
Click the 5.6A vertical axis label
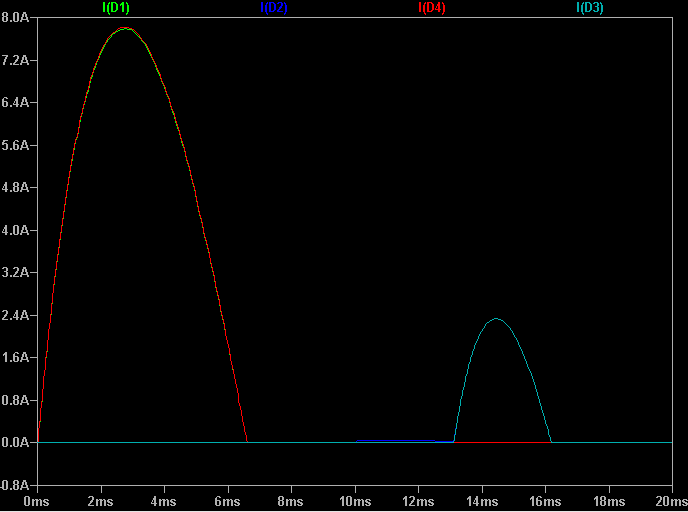point(15,145)
